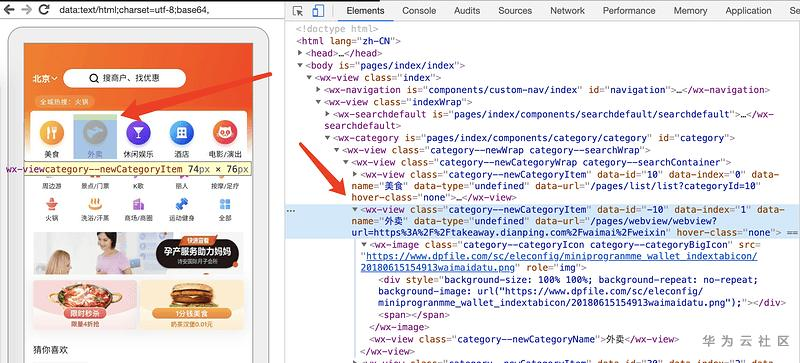This screenshot has height=363, width=800.
Task: Open the 洗浴/汗蒸 icon
Action: tap(95, 204)
